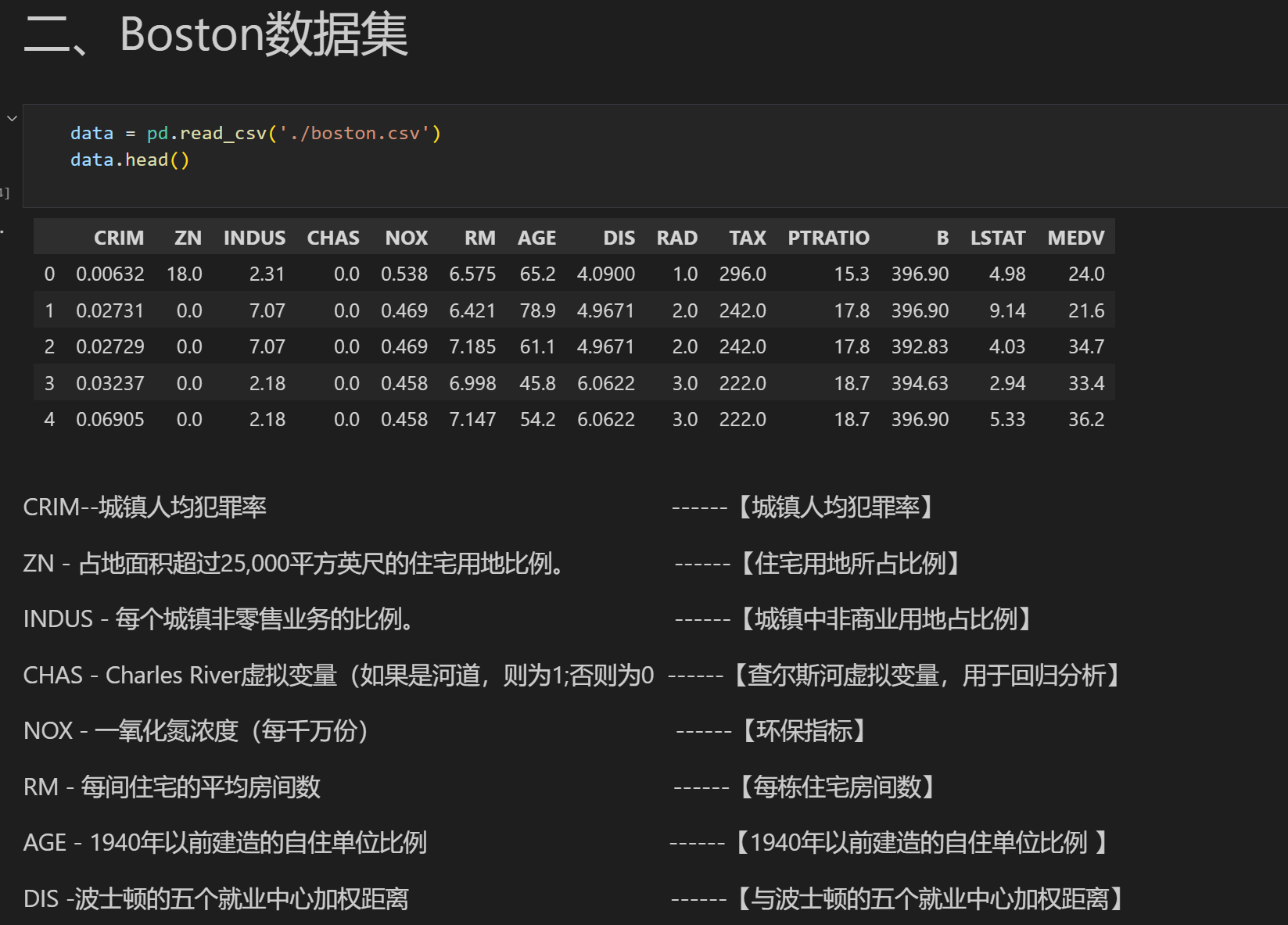Click the NOX 一氧化氮浓度 description line
1288x925 pixels.
tap(196, 731)
